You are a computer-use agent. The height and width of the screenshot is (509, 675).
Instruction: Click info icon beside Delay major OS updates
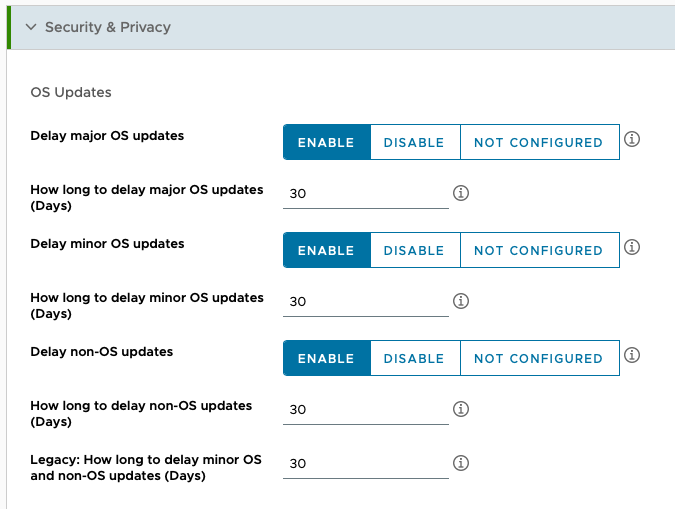tap(631, 139)
